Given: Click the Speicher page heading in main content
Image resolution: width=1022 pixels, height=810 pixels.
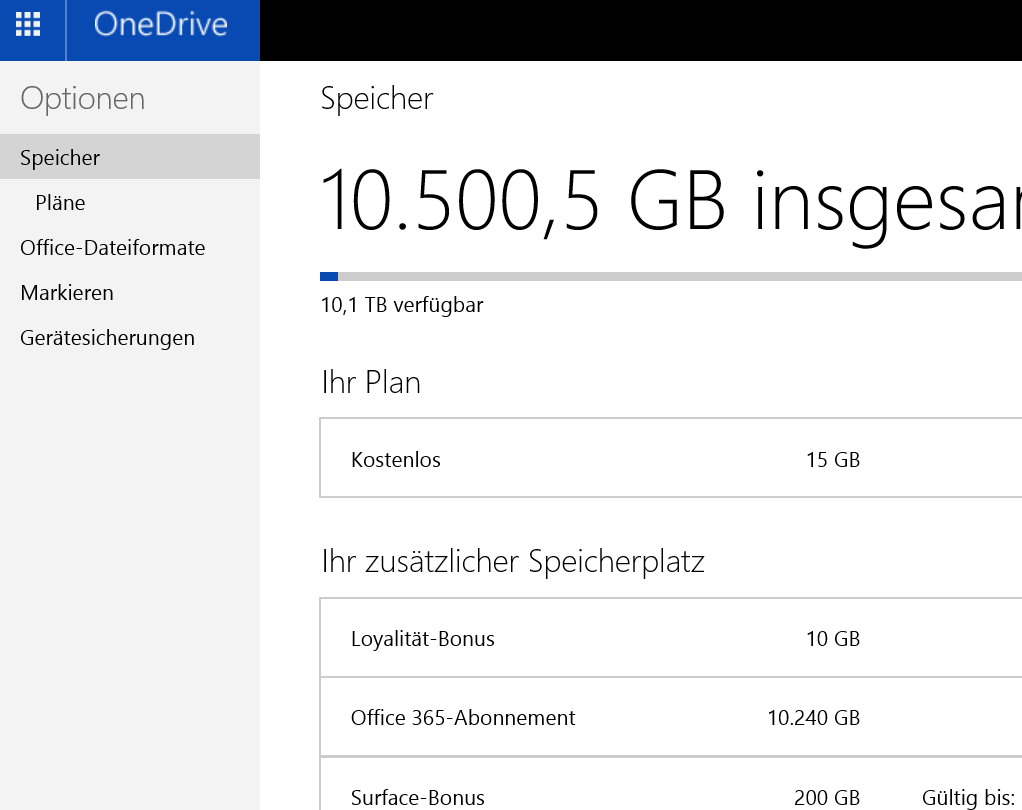Looking at the screenshot, I should 377,98.
